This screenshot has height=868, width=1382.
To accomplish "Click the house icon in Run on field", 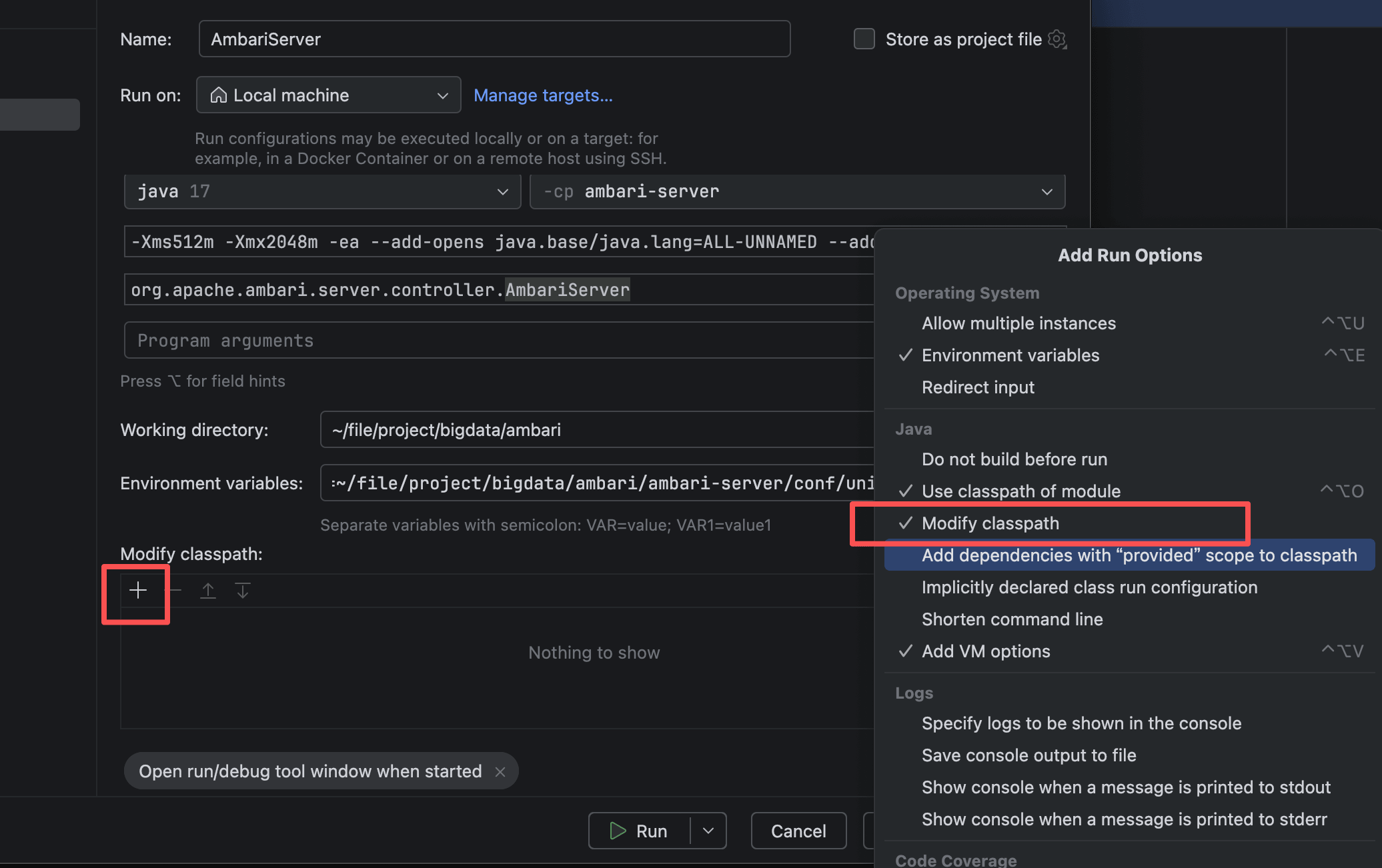I will 218,95.
